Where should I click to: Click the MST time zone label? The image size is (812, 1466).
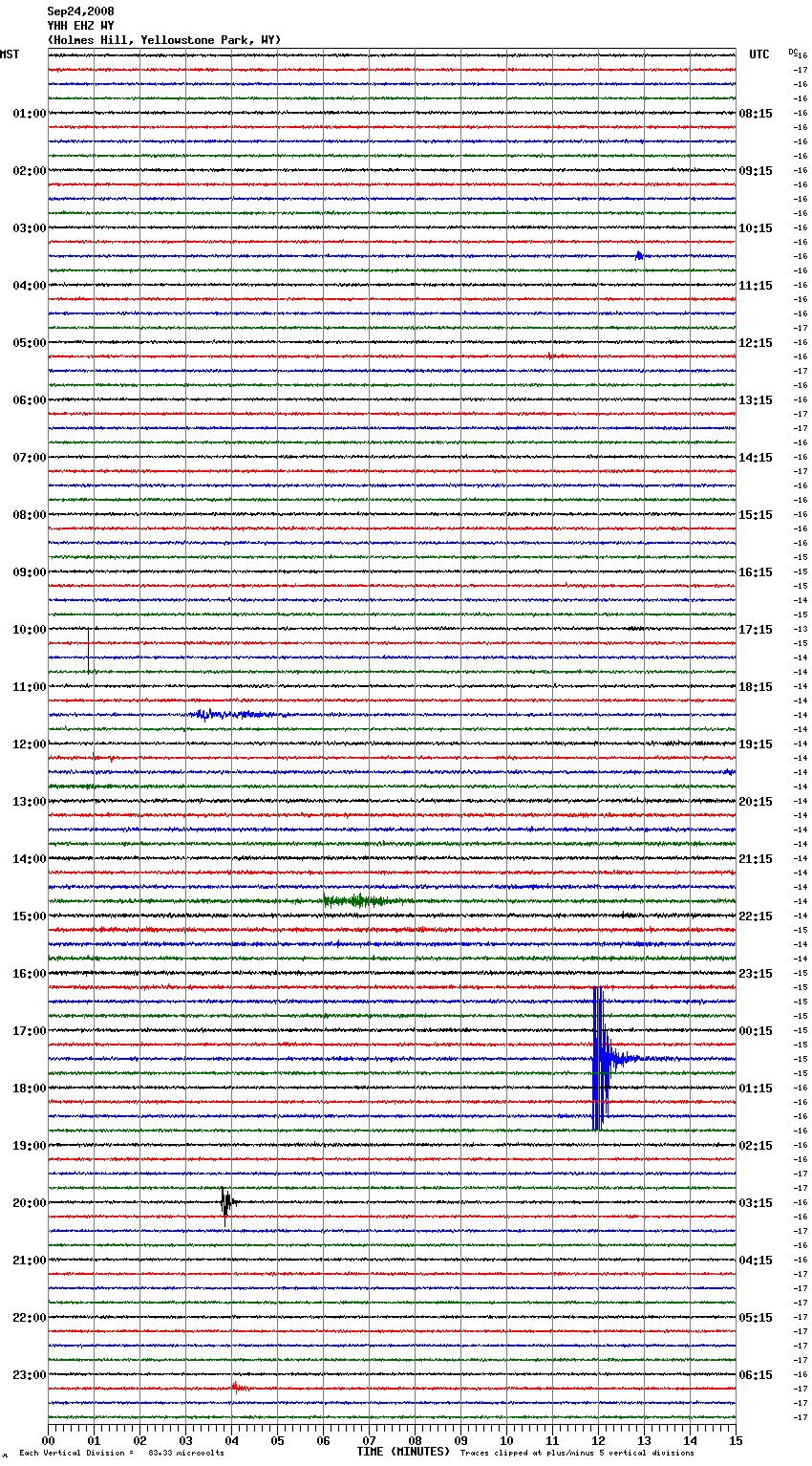pyautogui.click(x=10, y=54)
